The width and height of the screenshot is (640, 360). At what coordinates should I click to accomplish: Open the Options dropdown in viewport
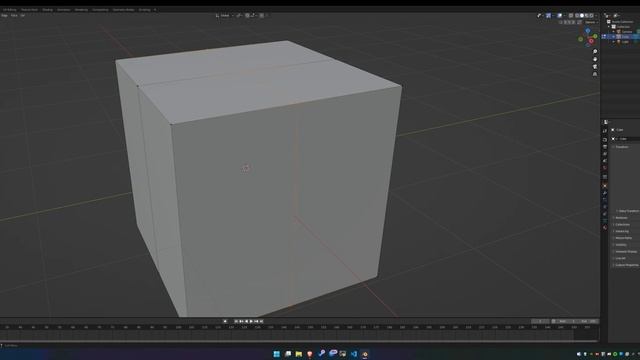pos(591,22)
